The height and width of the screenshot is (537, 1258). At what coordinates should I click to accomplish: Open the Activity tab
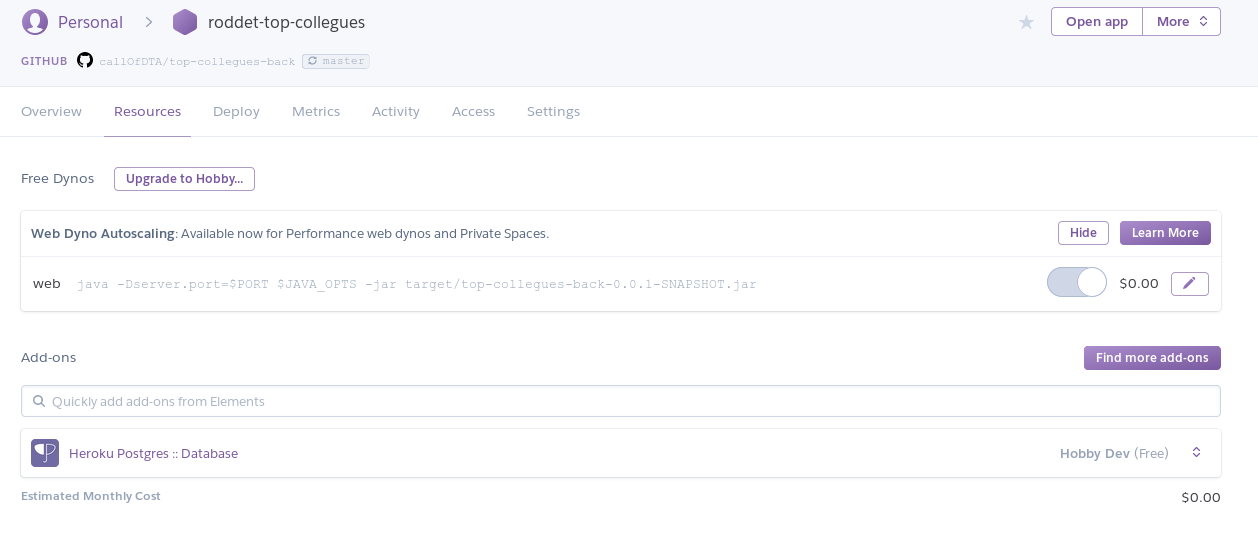pyautogui.click(x=396, y=111)
